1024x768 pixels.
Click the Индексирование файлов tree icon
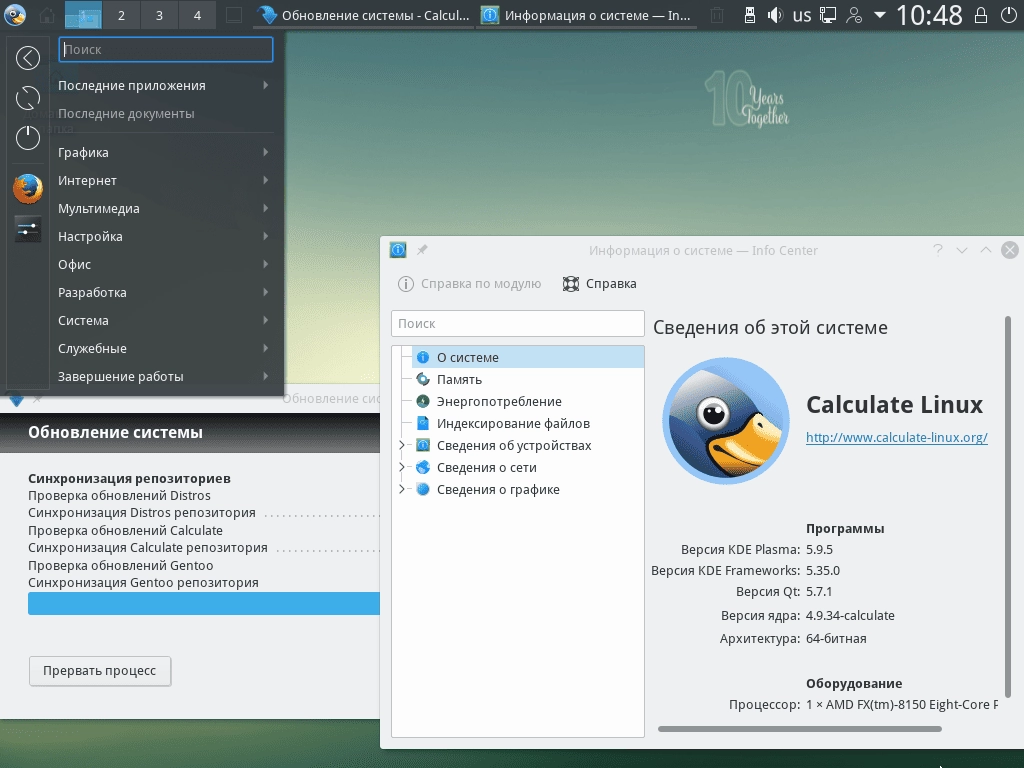[423, 423]
